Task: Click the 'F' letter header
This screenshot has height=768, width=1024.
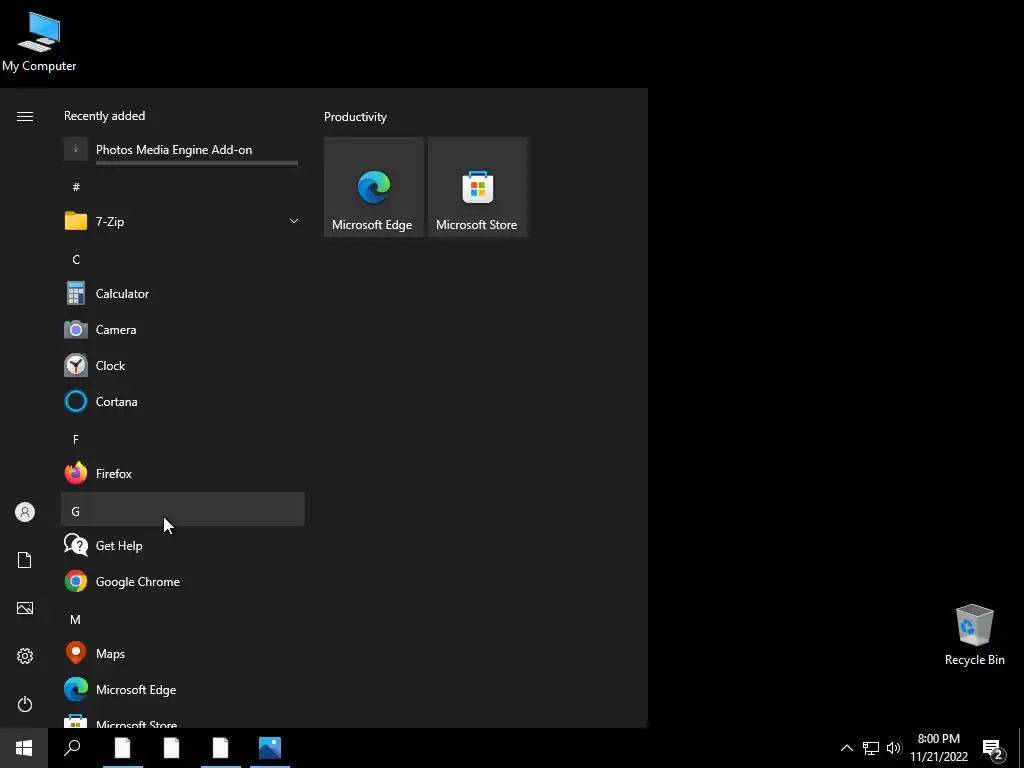Action: 183,439
